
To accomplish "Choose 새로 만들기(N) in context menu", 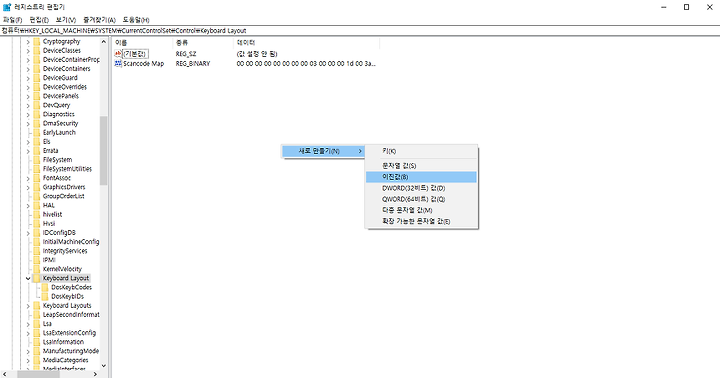I will click(x=323, y=151).
